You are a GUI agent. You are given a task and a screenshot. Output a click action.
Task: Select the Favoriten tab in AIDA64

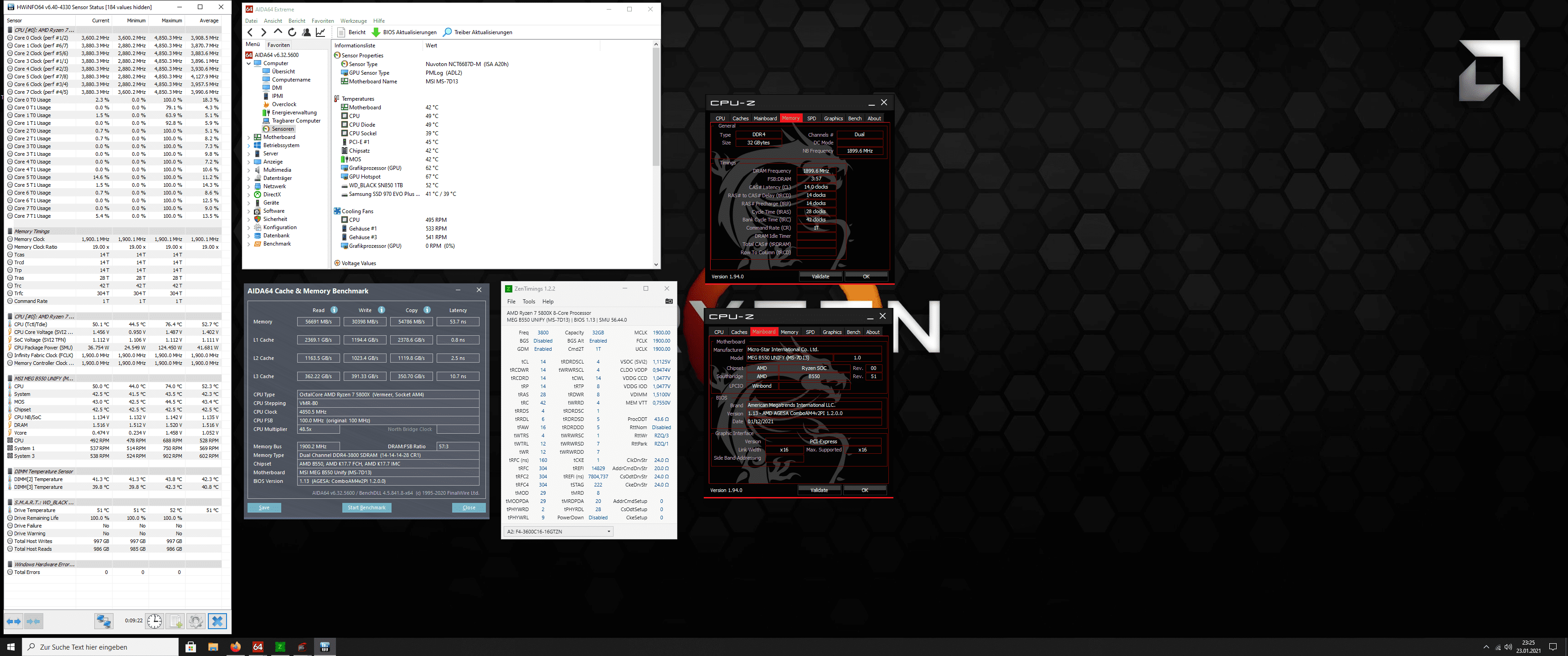pyautogui.click(x=278, y=45)
